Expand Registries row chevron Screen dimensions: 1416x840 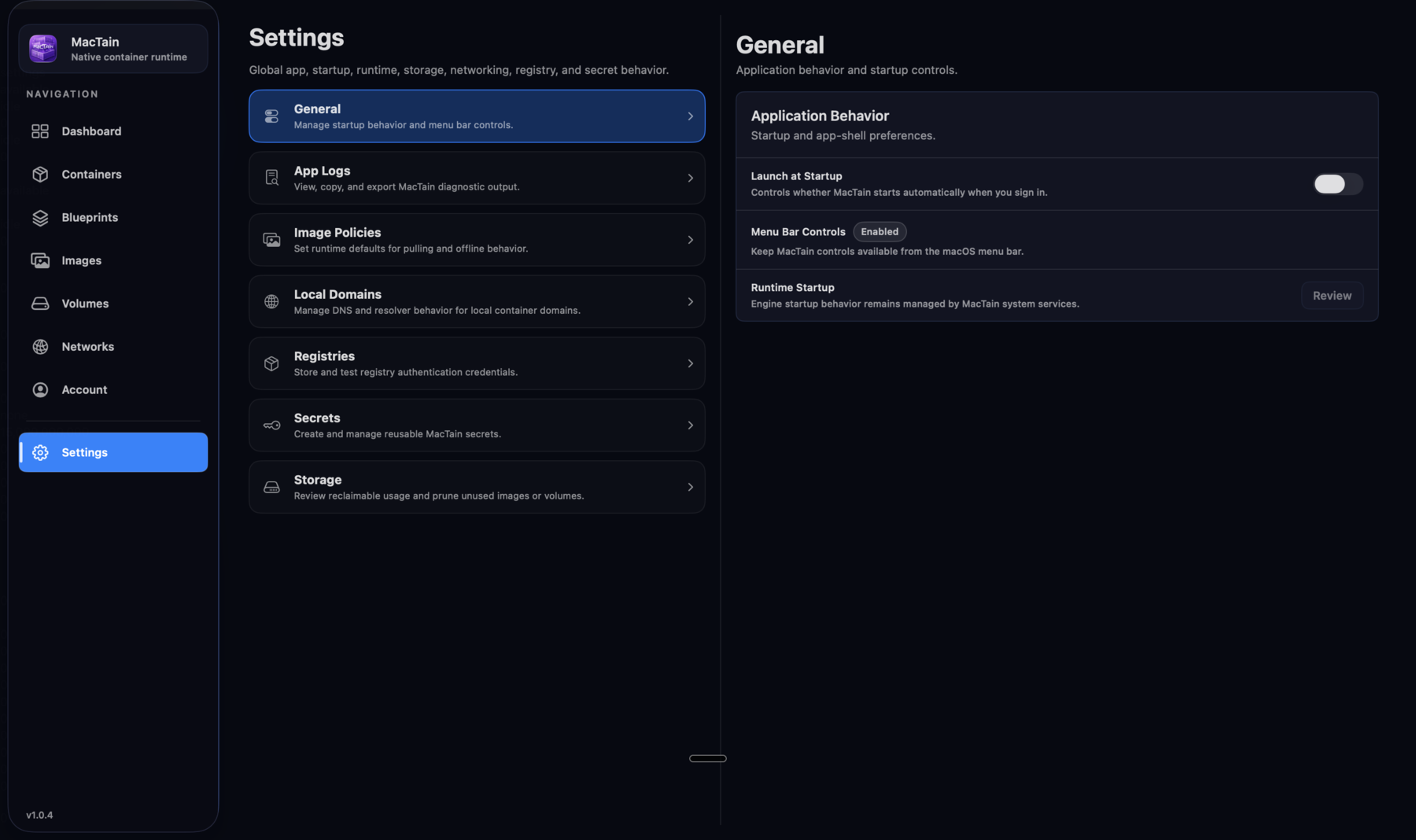tap(690, 363)
